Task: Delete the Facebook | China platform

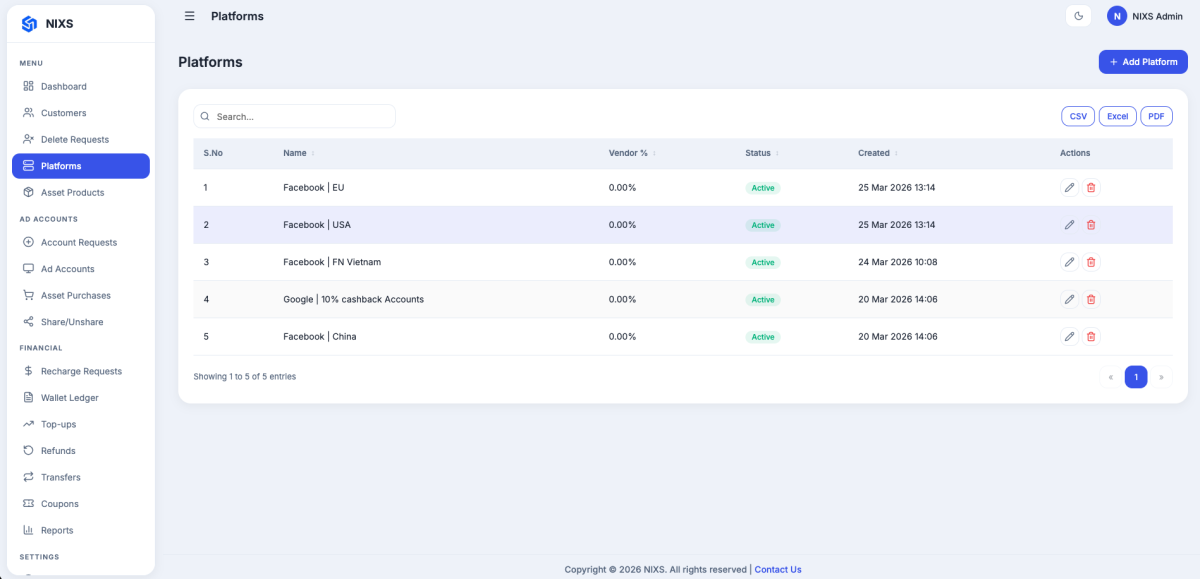Action: (1091, 337)
